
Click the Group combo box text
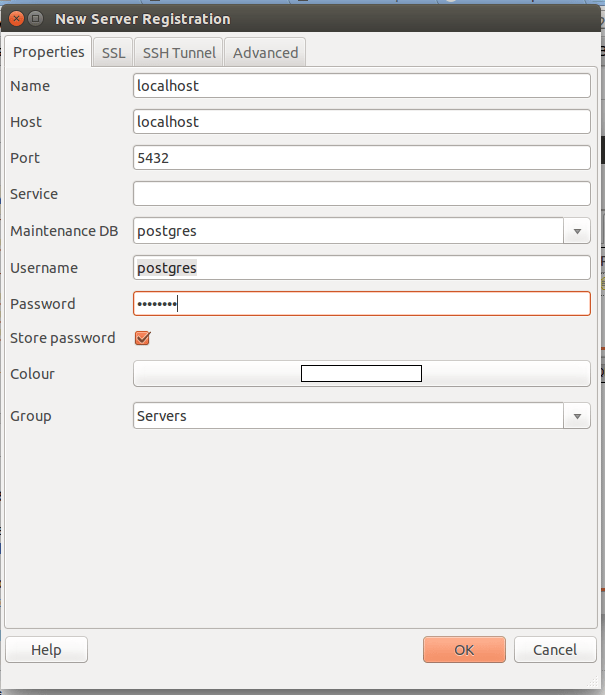click(x=348, y=415)
